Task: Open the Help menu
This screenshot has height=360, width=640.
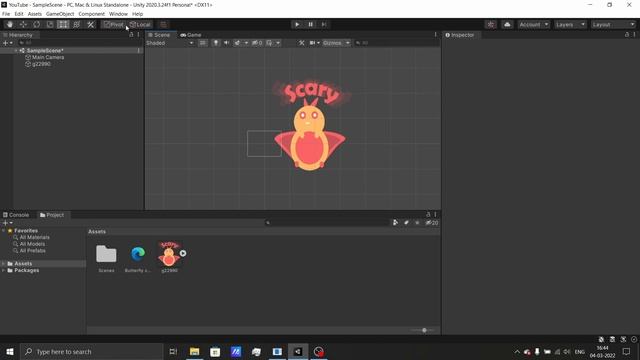Action: (138, 14)
